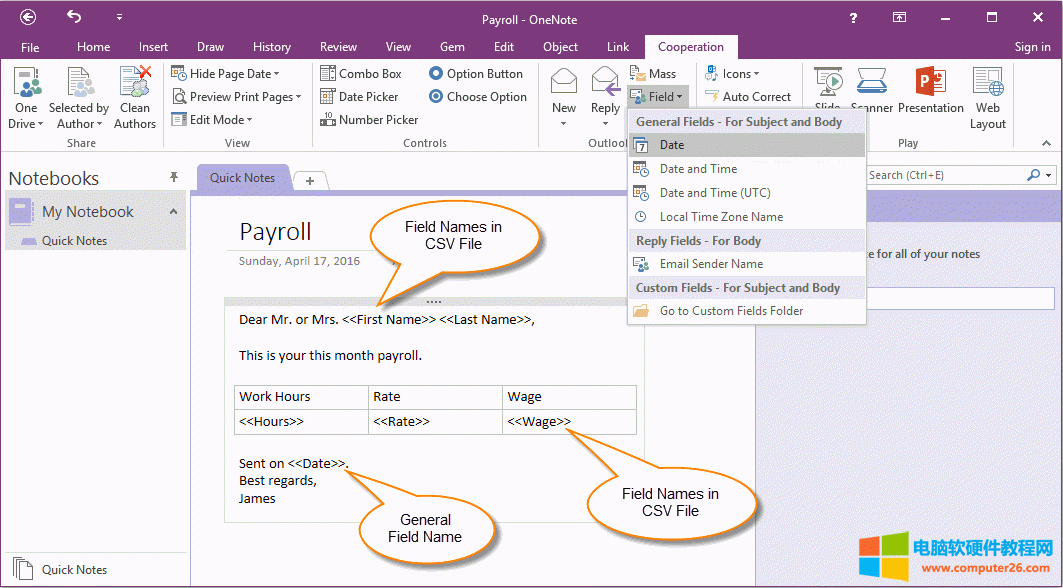Select the Quick Notes page tab
The width and height of the screenshot is (1063, 588).
tap(242, 178)
